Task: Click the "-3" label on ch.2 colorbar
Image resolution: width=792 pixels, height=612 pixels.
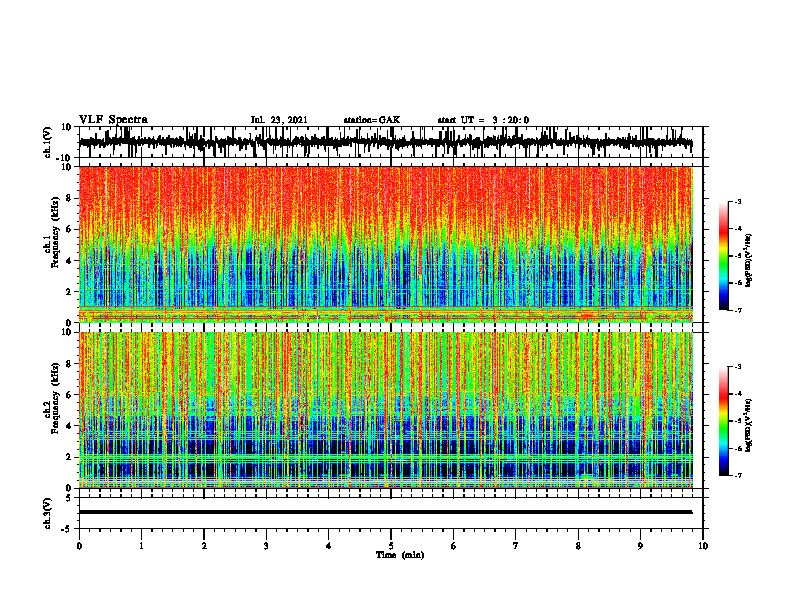Action: tap(737, 367)
